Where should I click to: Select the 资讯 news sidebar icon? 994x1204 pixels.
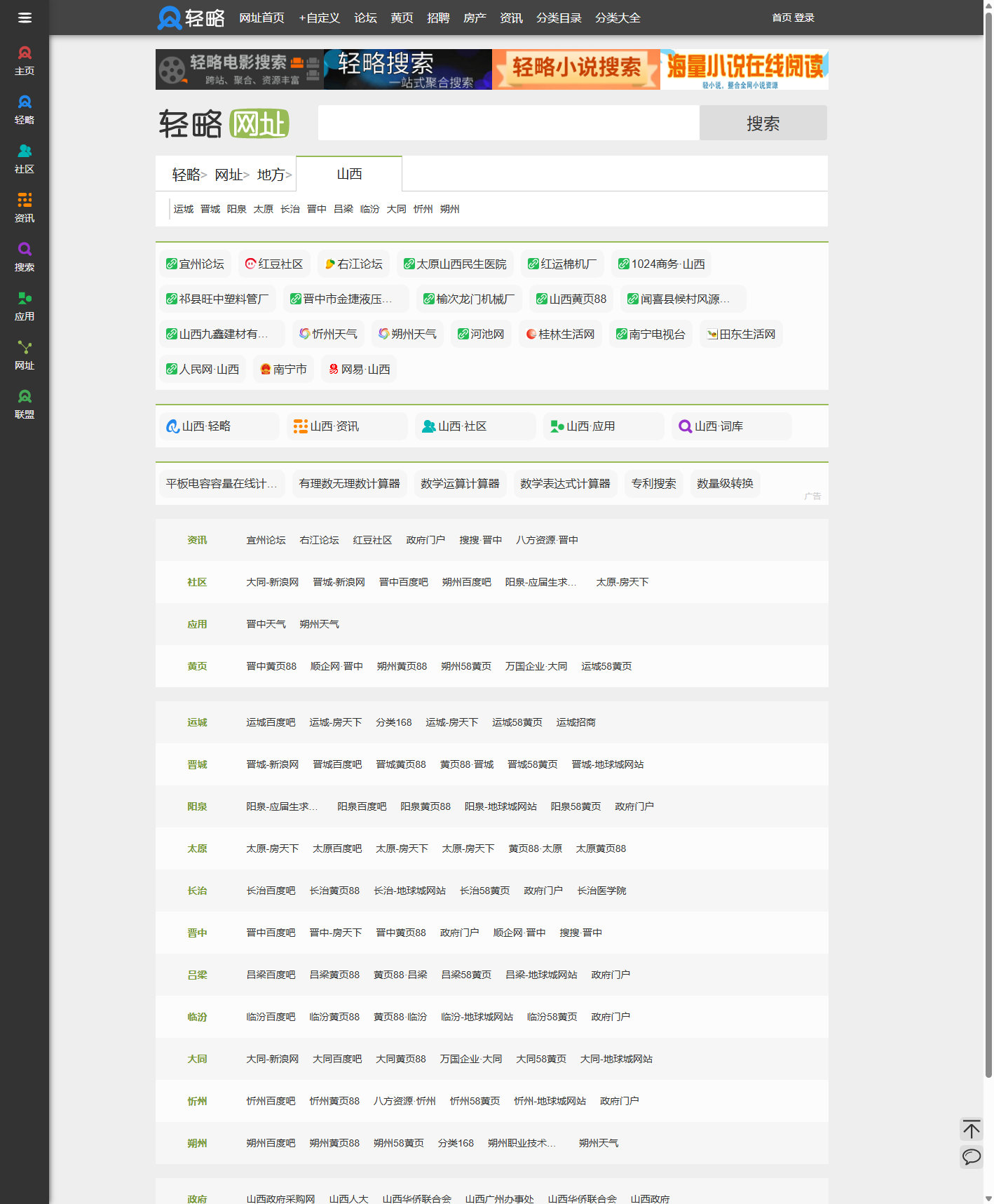tap(25, 208)
